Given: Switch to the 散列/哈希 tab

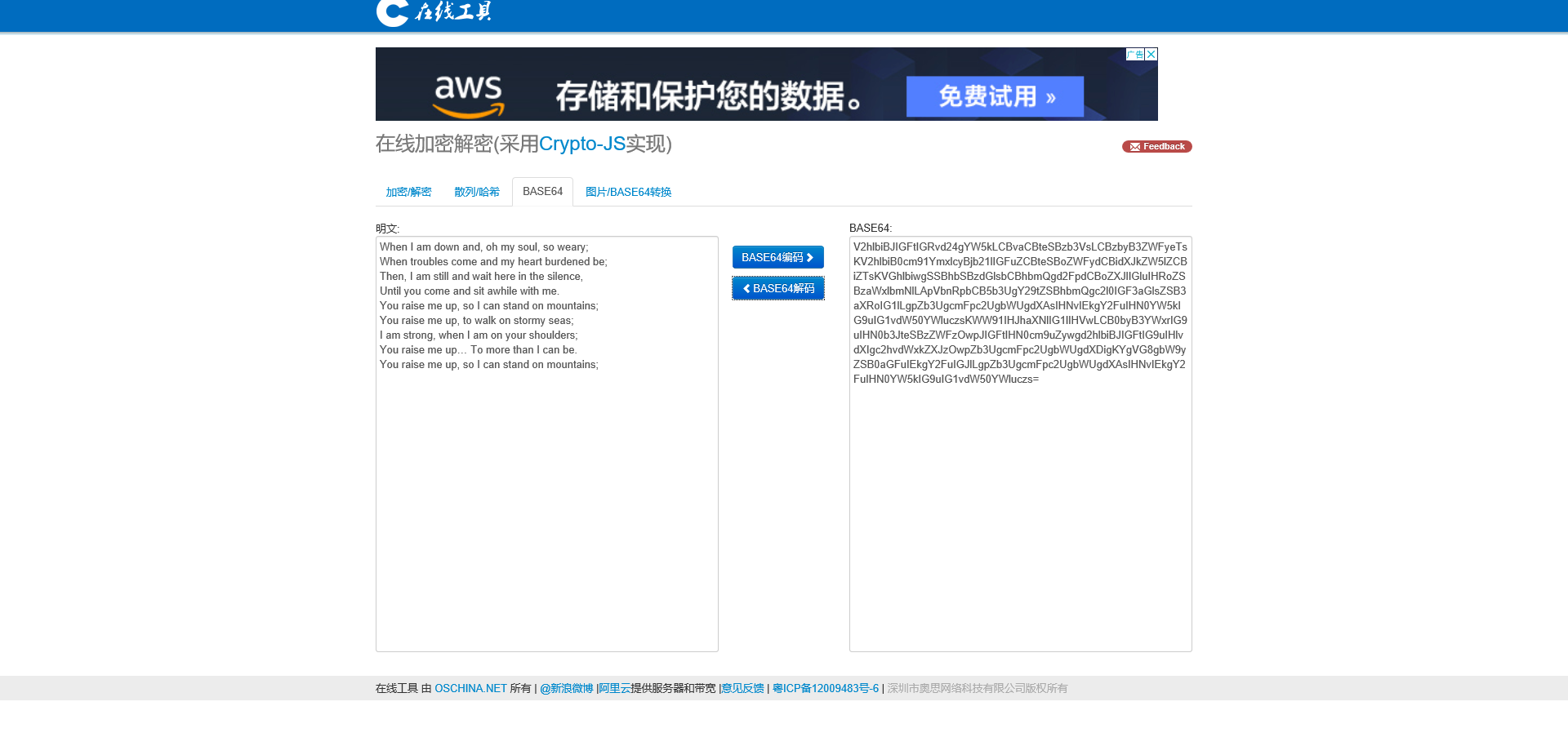Looking at the screenshot, I should 477,192.
